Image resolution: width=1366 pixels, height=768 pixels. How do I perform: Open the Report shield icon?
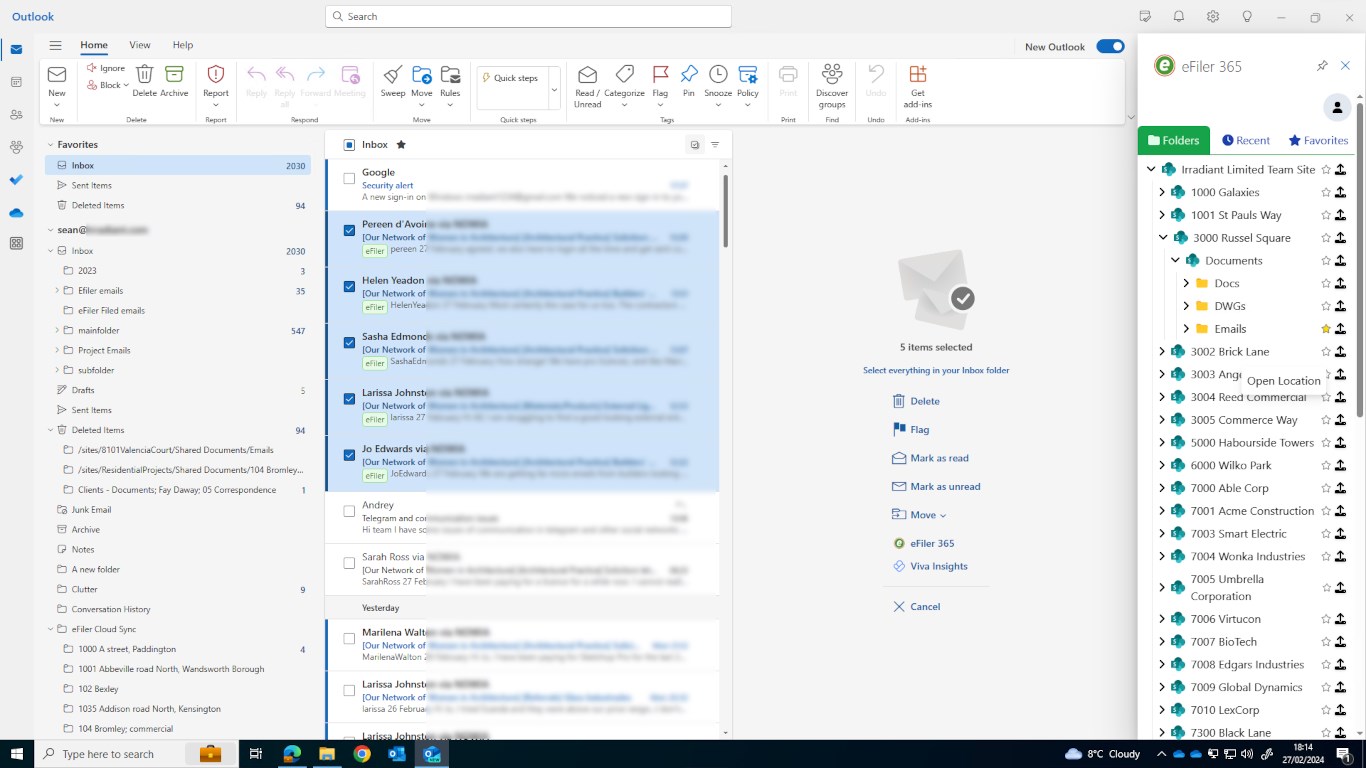216,75
